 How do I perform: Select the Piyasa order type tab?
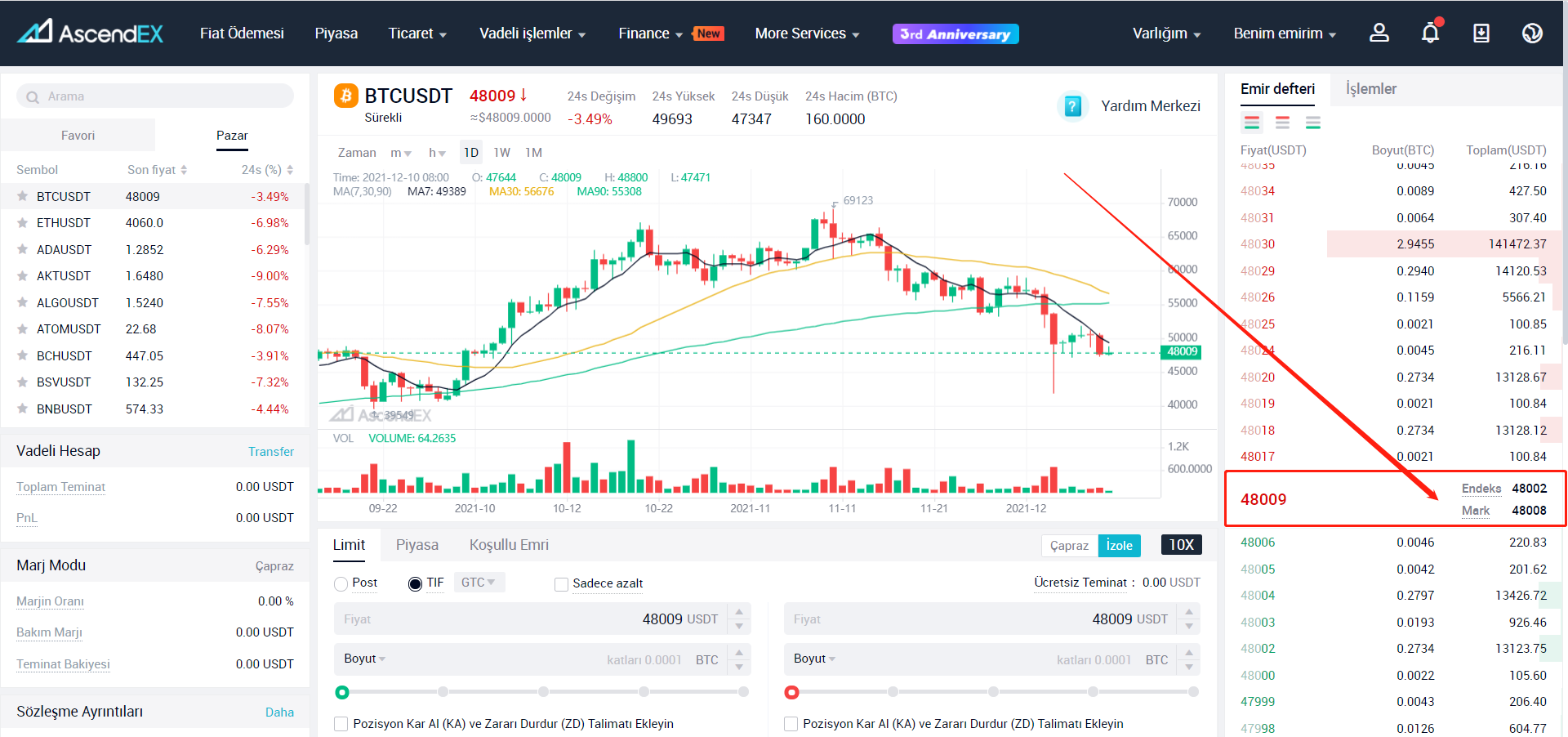click(417, 545)
